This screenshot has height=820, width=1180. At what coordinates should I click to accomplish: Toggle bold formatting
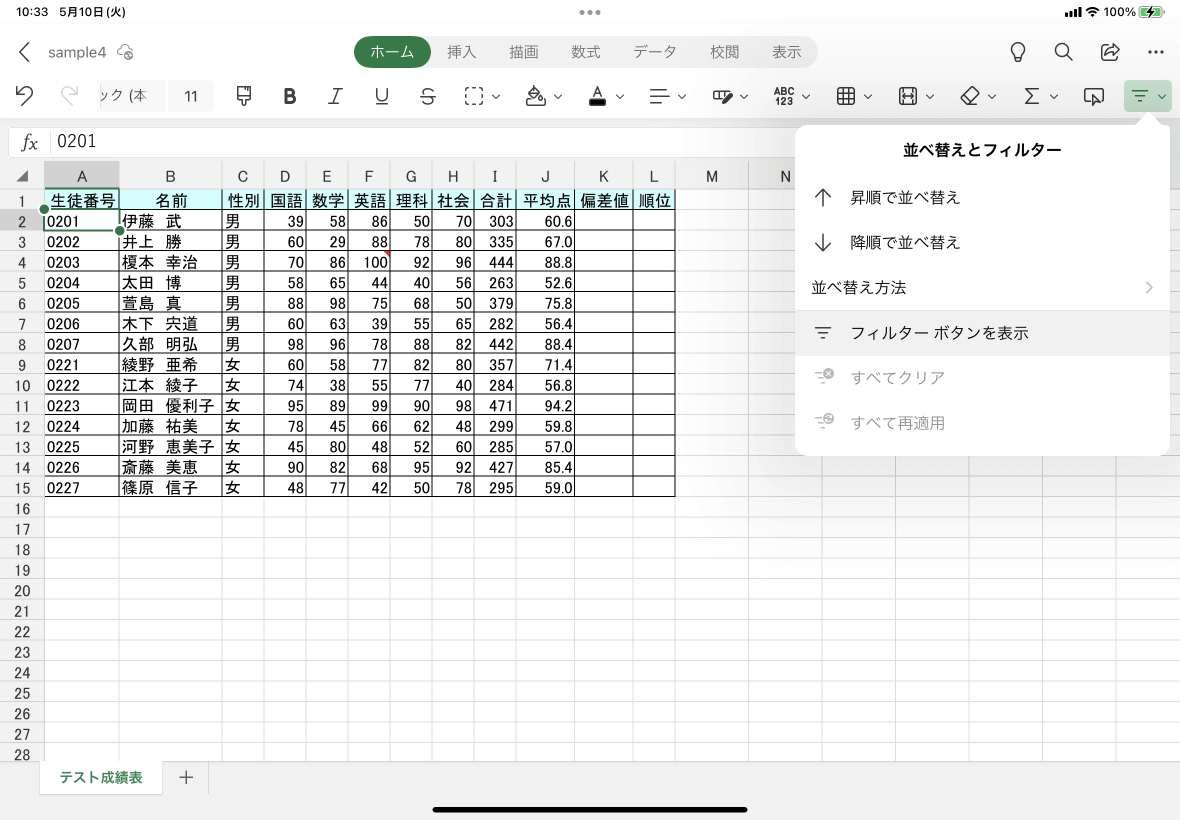coord(289,96)
